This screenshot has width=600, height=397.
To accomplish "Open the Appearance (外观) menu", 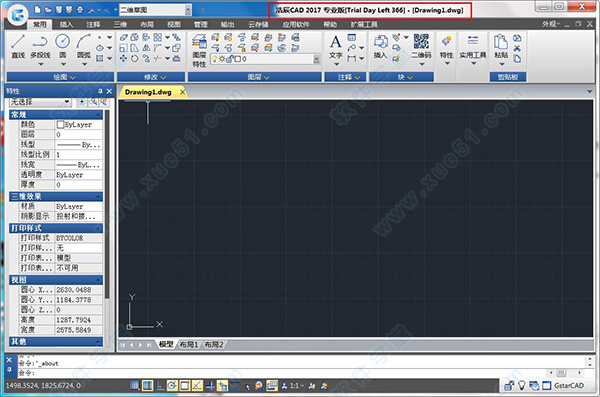I will (x=551, y=24).
